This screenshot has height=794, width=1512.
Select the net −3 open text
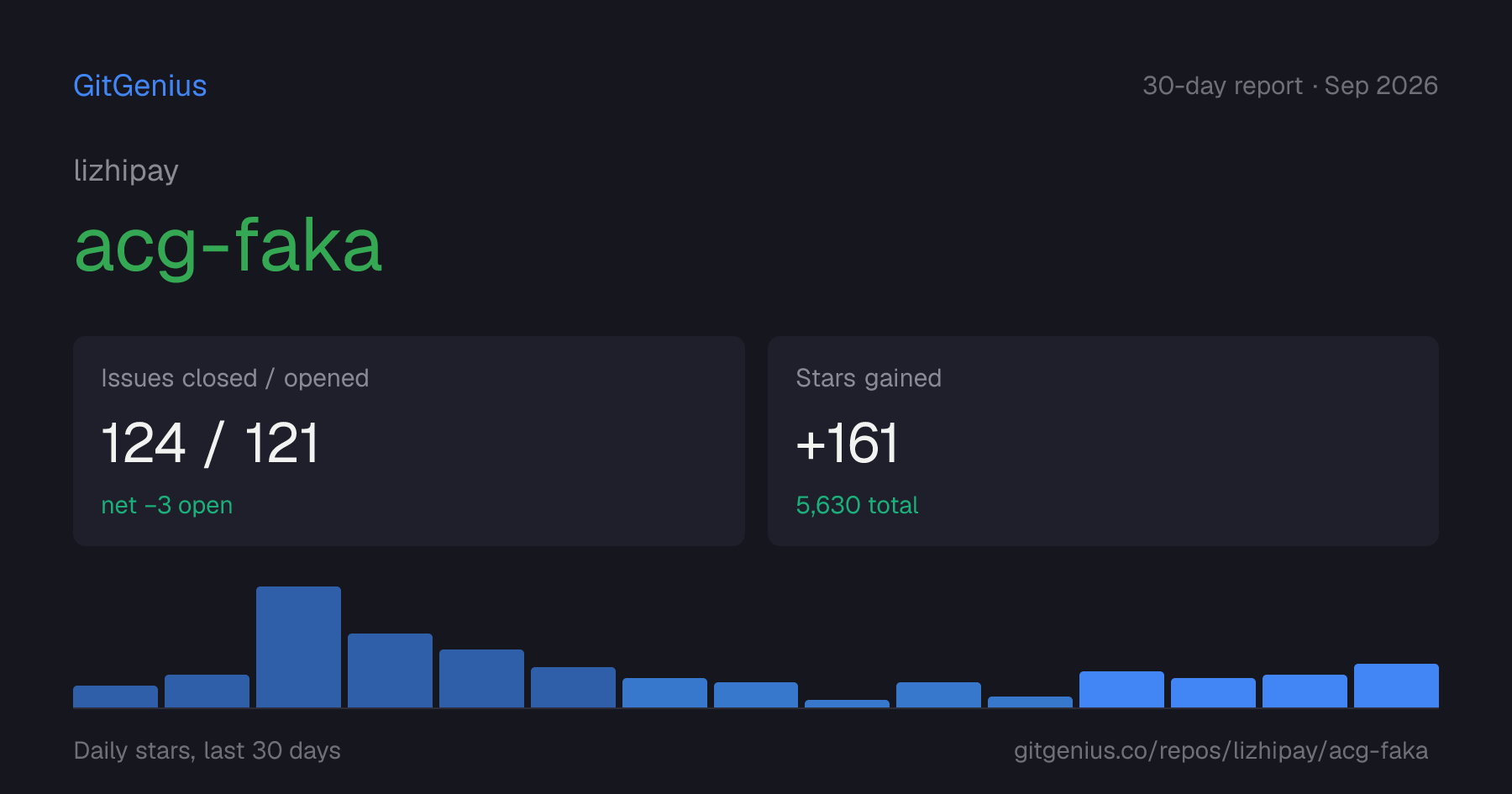(167, 505)
